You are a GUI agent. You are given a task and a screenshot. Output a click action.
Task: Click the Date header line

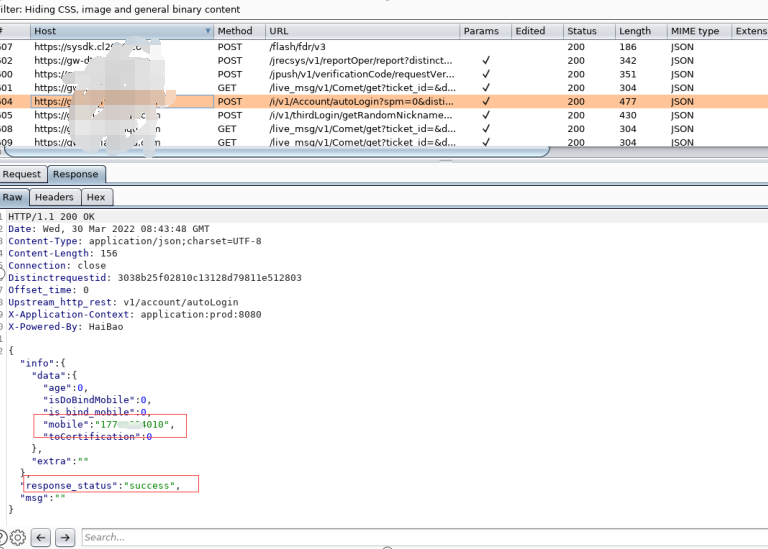(109, 229)
